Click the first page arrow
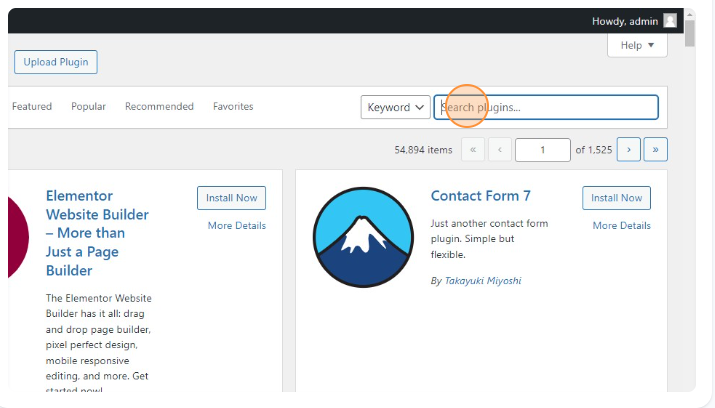Viewport: 715px width, 408px height. point(473,149)
